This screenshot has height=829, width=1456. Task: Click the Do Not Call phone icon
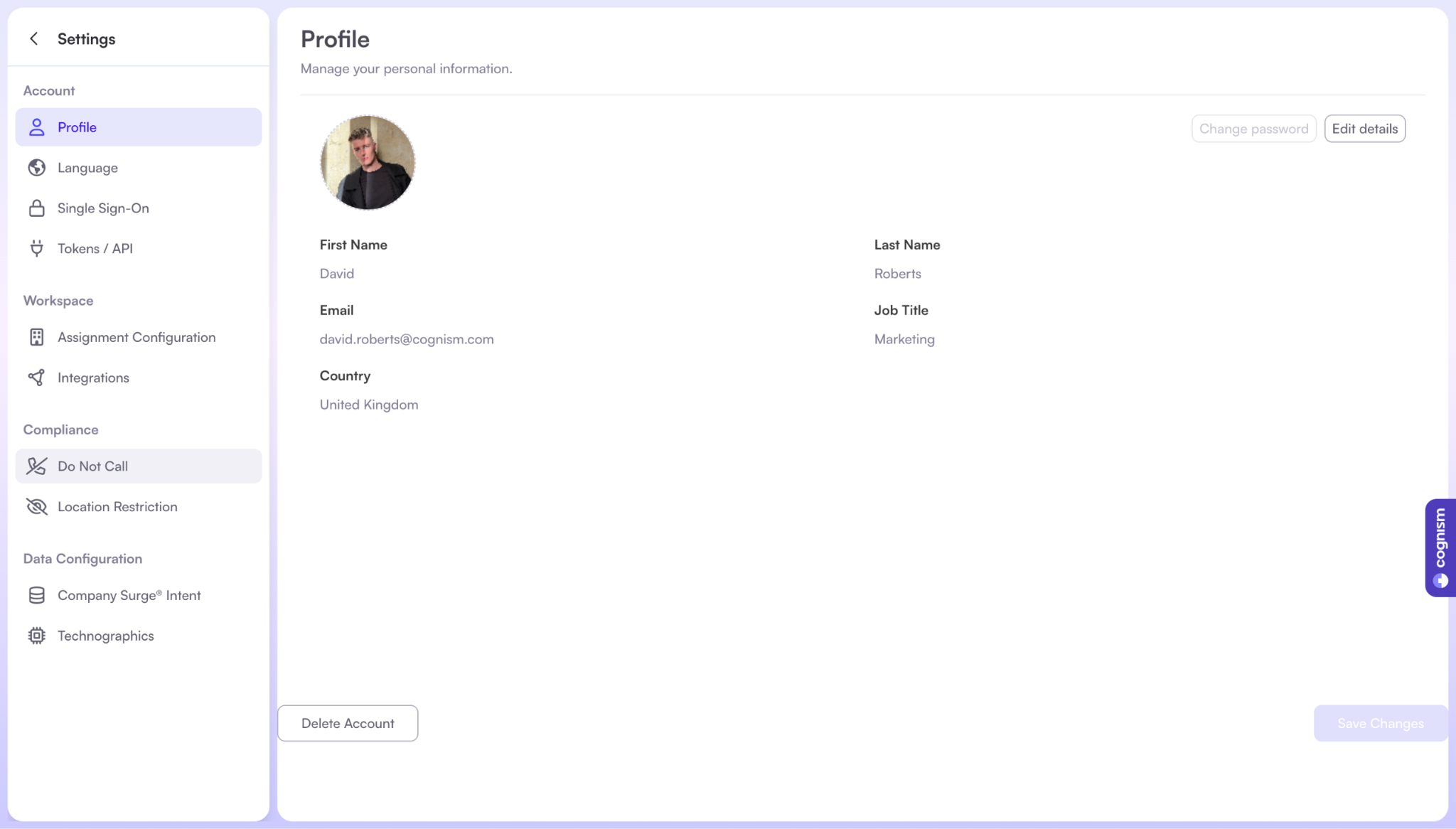click(36, 466)
